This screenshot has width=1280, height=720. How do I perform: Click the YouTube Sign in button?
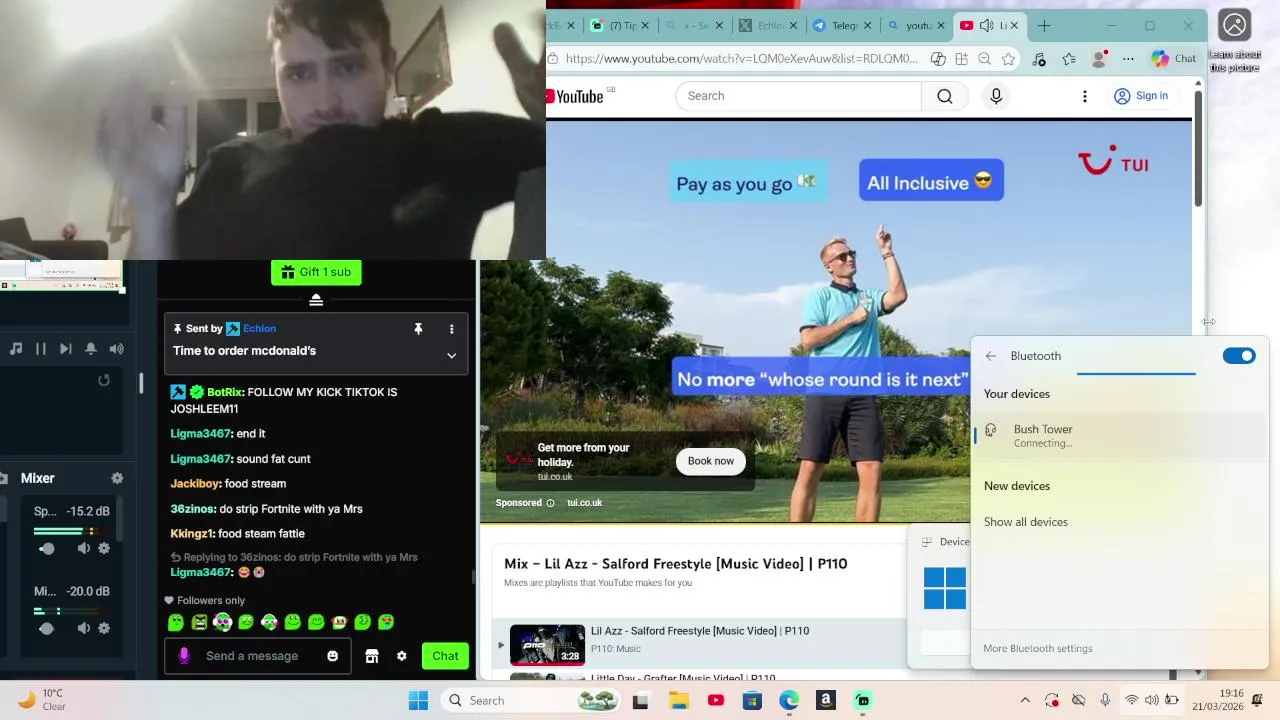point(1141,96)
